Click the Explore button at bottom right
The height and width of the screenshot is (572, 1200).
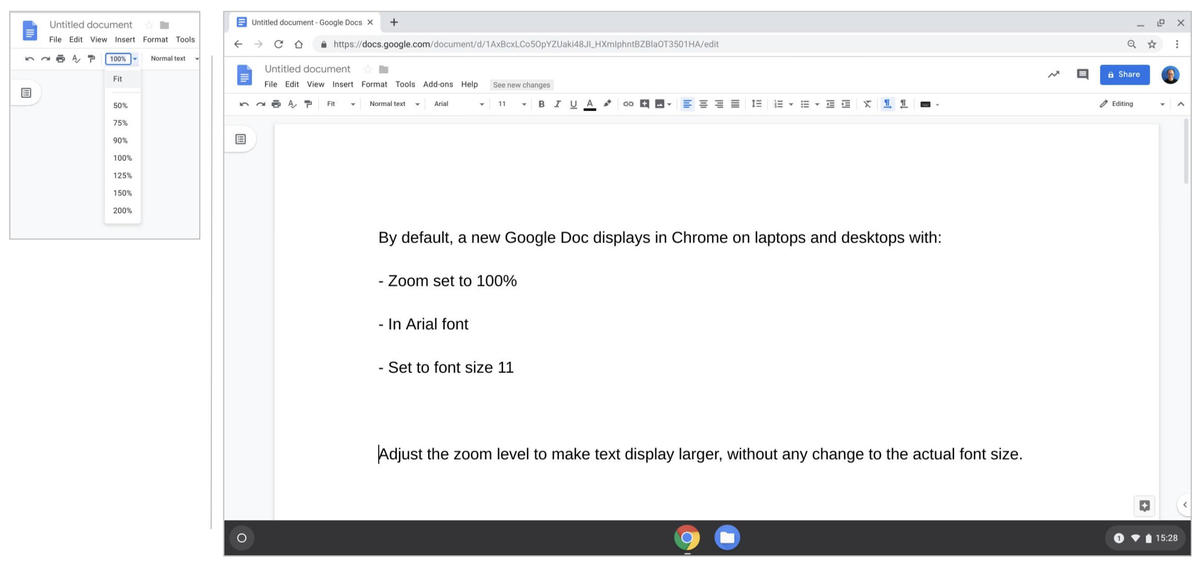click(x=1145, y=505)
